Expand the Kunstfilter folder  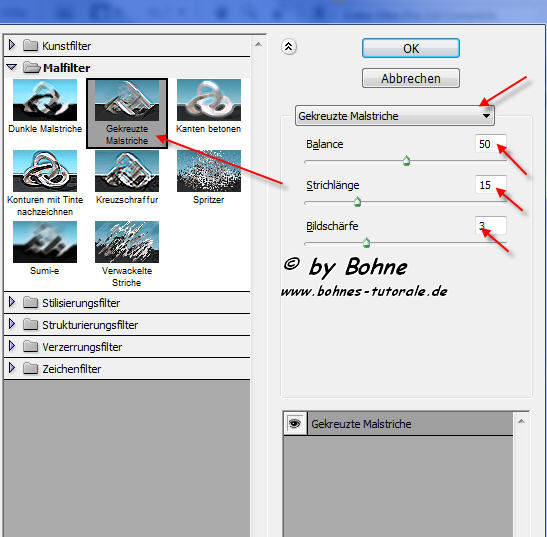click(x=12, y=45)
